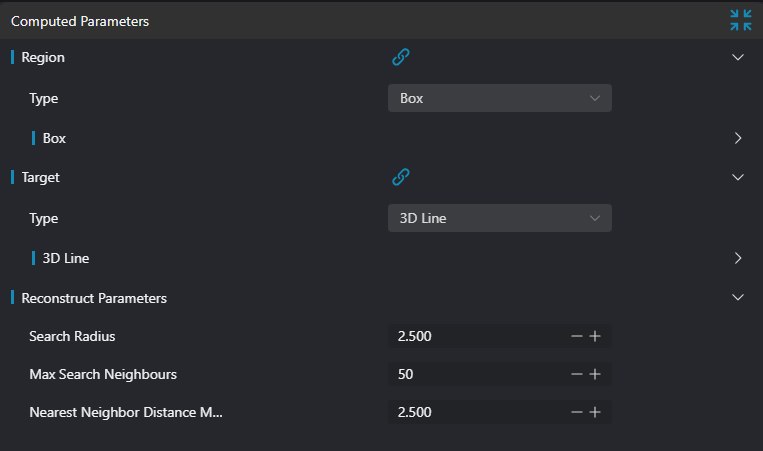Click the link icon next to Target
The image size is (763, 451).
pos(400,177)
